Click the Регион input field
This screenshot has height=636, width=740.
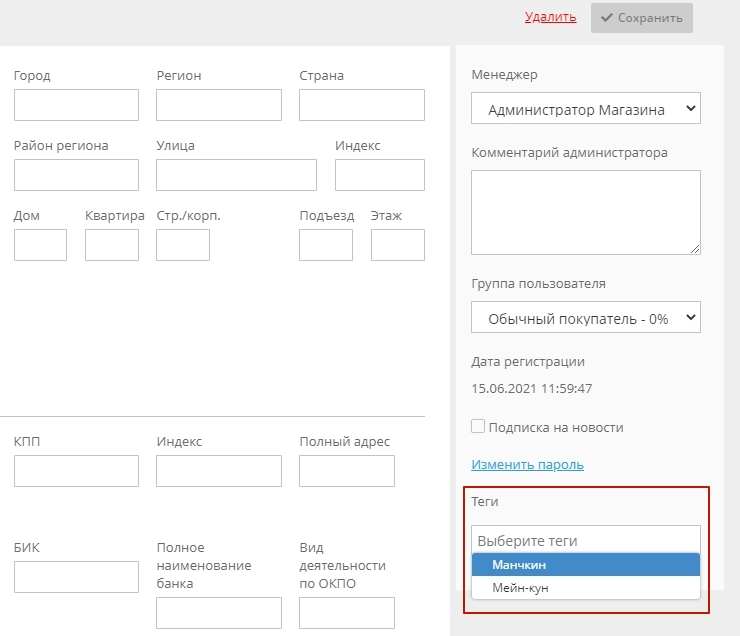pyautogui.click(x=219, y=105)
